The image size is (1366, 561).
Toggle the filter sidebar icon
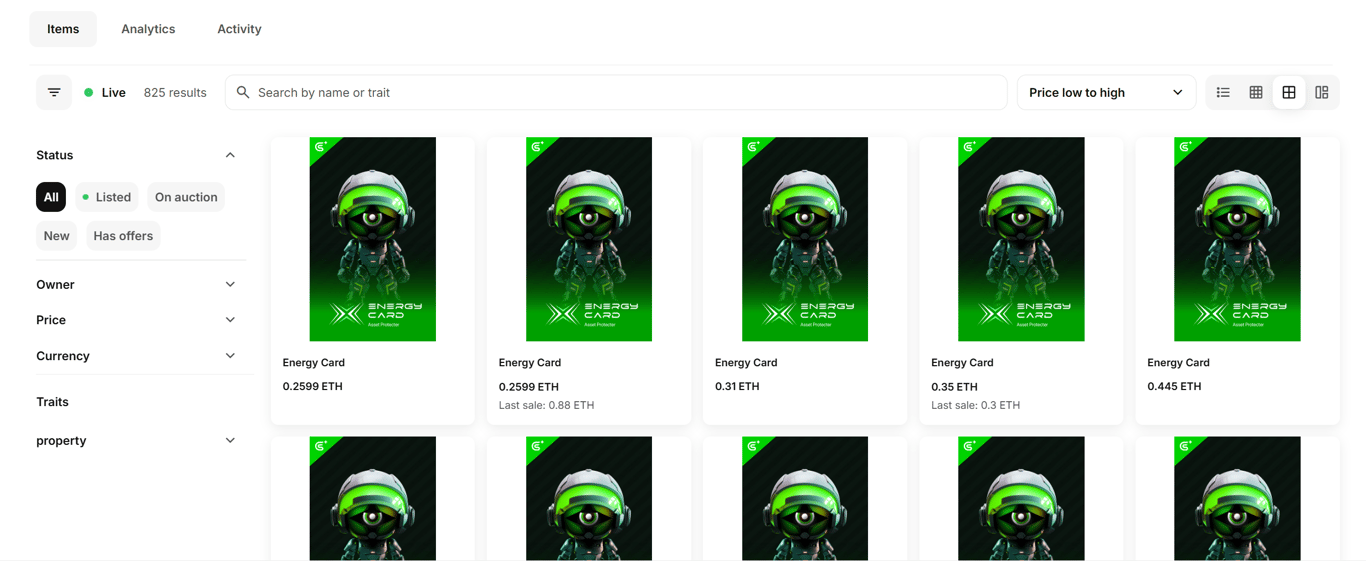click(x=54, y=92)
